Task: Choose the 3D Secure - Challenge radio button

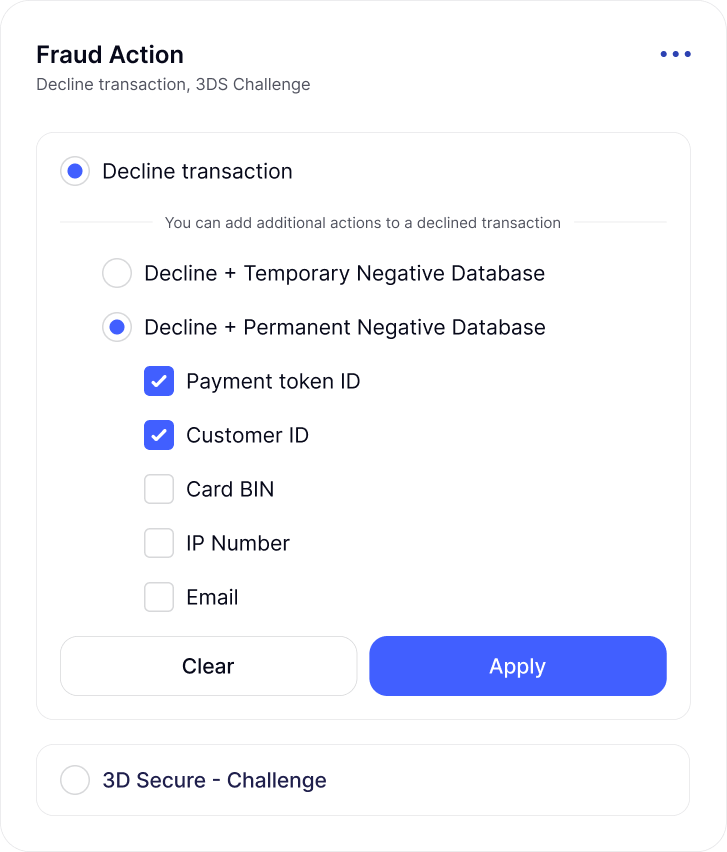Action: (75, 780)
